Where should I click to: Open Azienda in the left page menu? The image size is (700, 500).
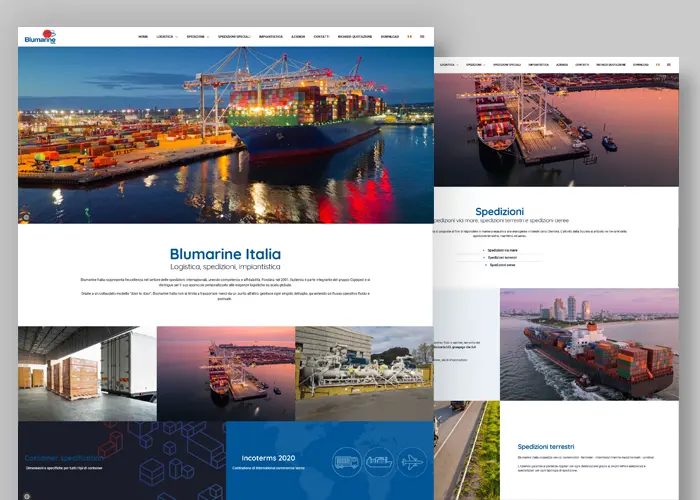pos(298,37)
